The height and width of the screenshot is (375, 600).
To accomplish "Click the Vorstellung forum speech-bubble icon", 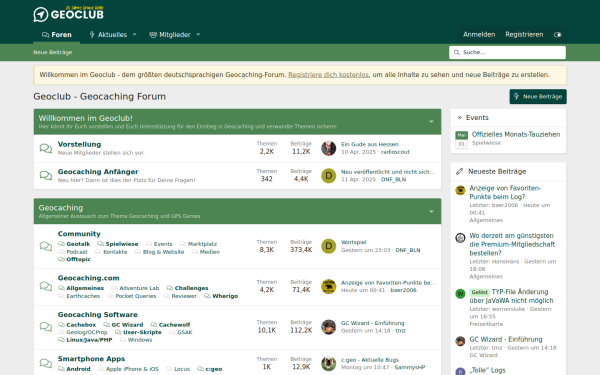I will click(46, 148).
